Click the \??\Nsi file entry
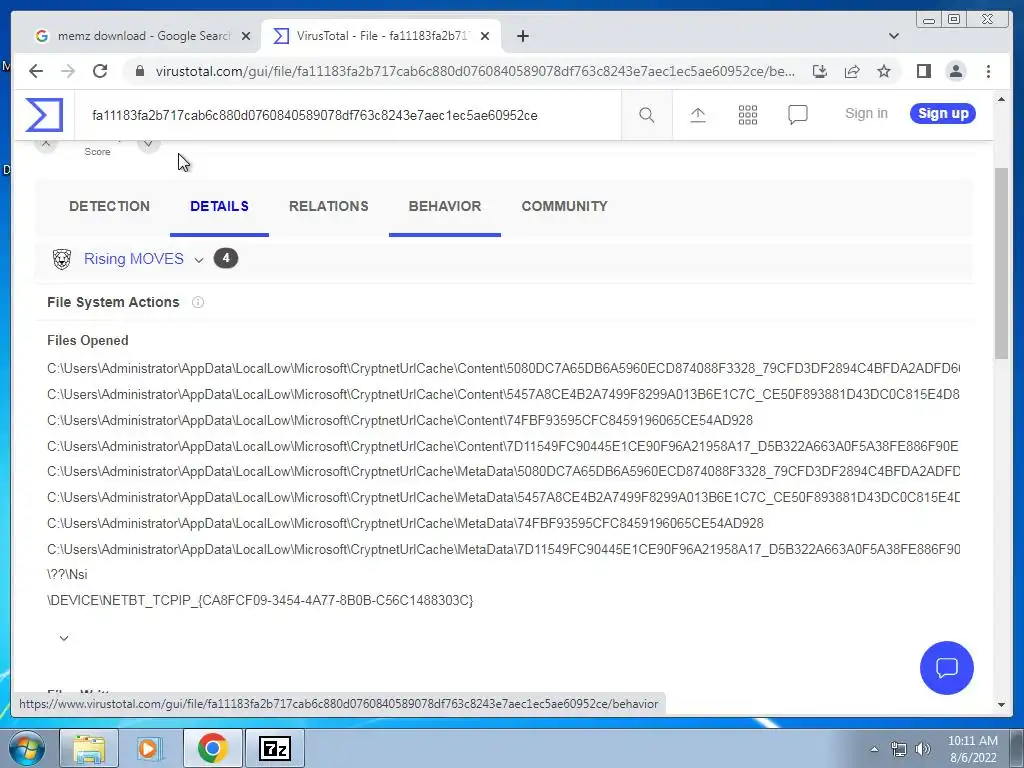 (67, 575)
